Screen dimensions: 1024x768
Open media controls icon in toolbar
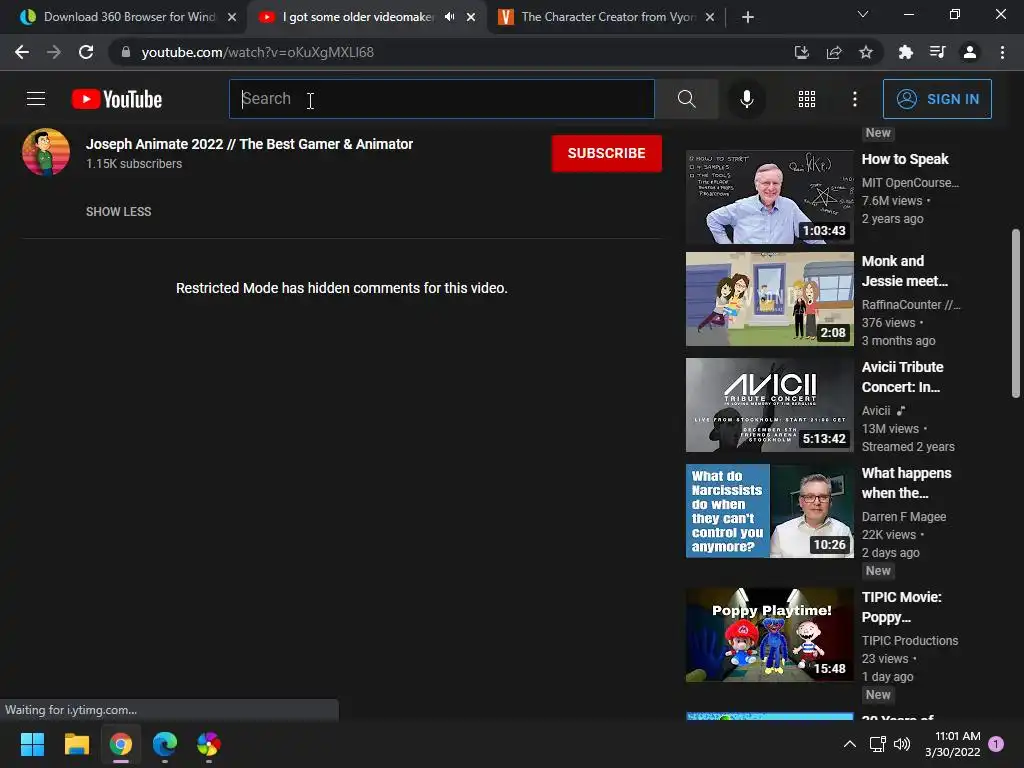tap(937, 52)
